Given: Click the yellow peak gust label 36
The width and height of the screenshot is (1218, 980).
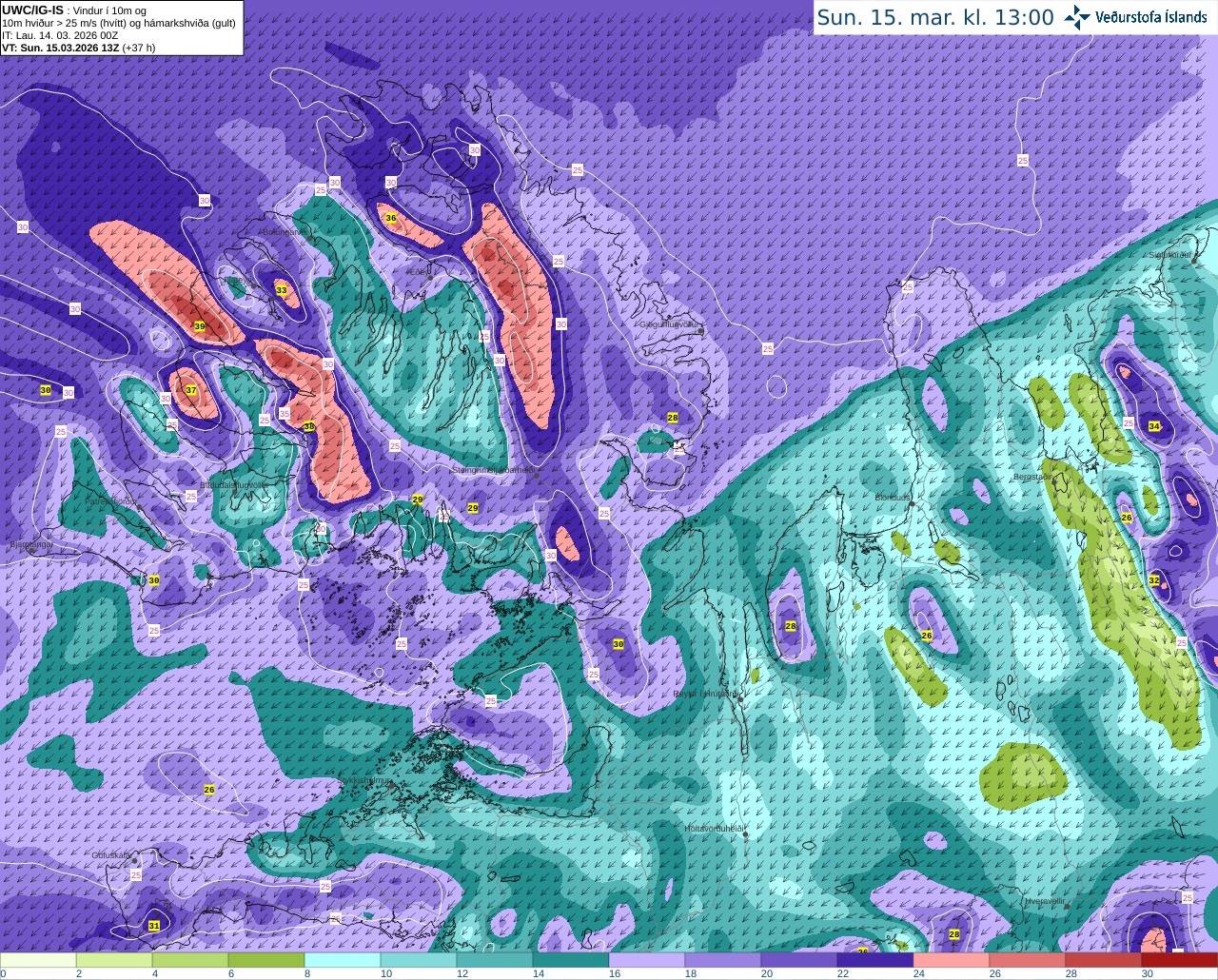Looking at the screenshot, I should [x=390, y=218].
